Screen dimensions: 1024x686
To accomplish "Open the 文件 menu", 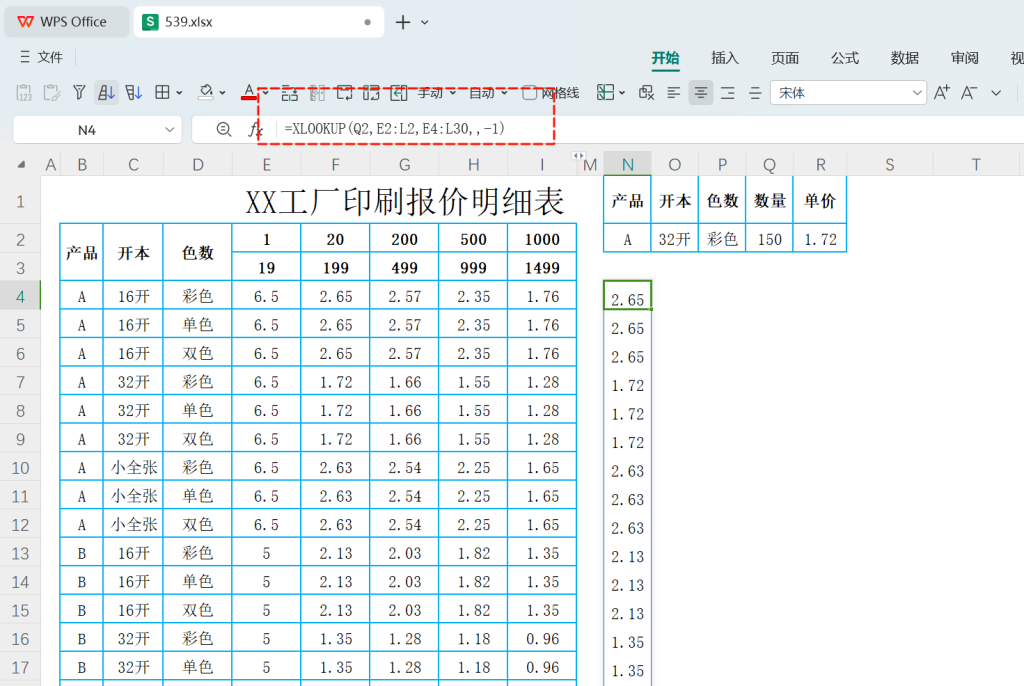I will (x=41, y=57).
